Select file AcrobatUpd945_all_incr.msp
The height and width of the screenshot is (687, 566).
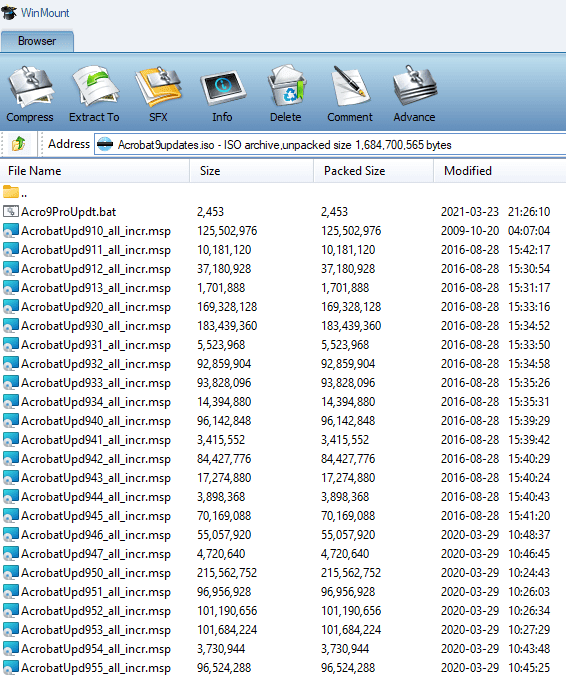[x=96, y=516]
